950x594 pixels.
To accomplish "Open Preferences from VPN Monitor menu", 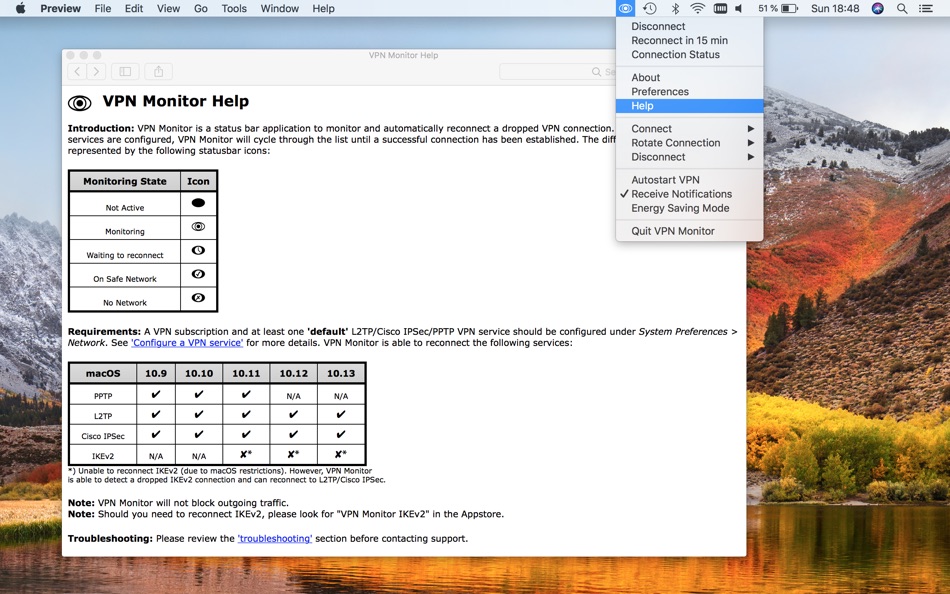I will coord(689,92).
